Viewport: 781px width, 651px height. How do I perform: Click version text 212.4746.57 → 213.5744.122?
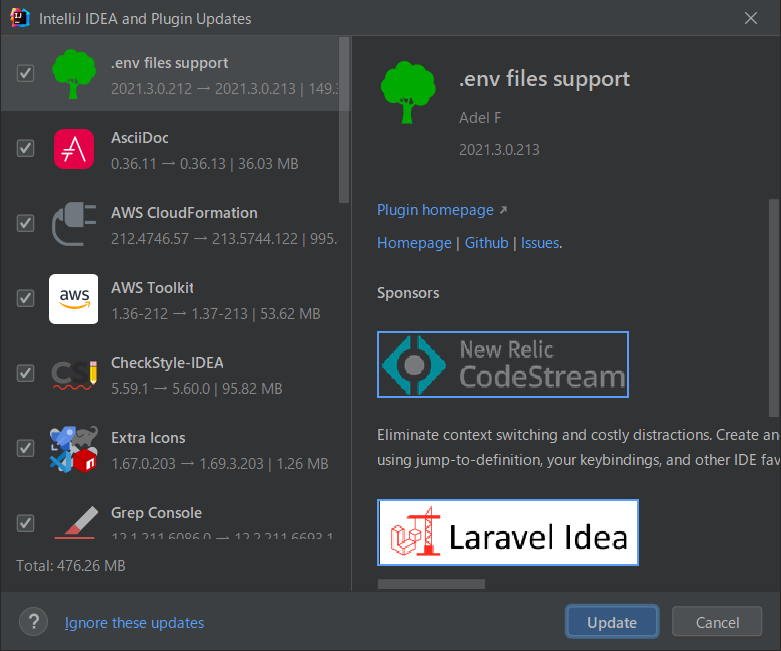click(204, 239)
